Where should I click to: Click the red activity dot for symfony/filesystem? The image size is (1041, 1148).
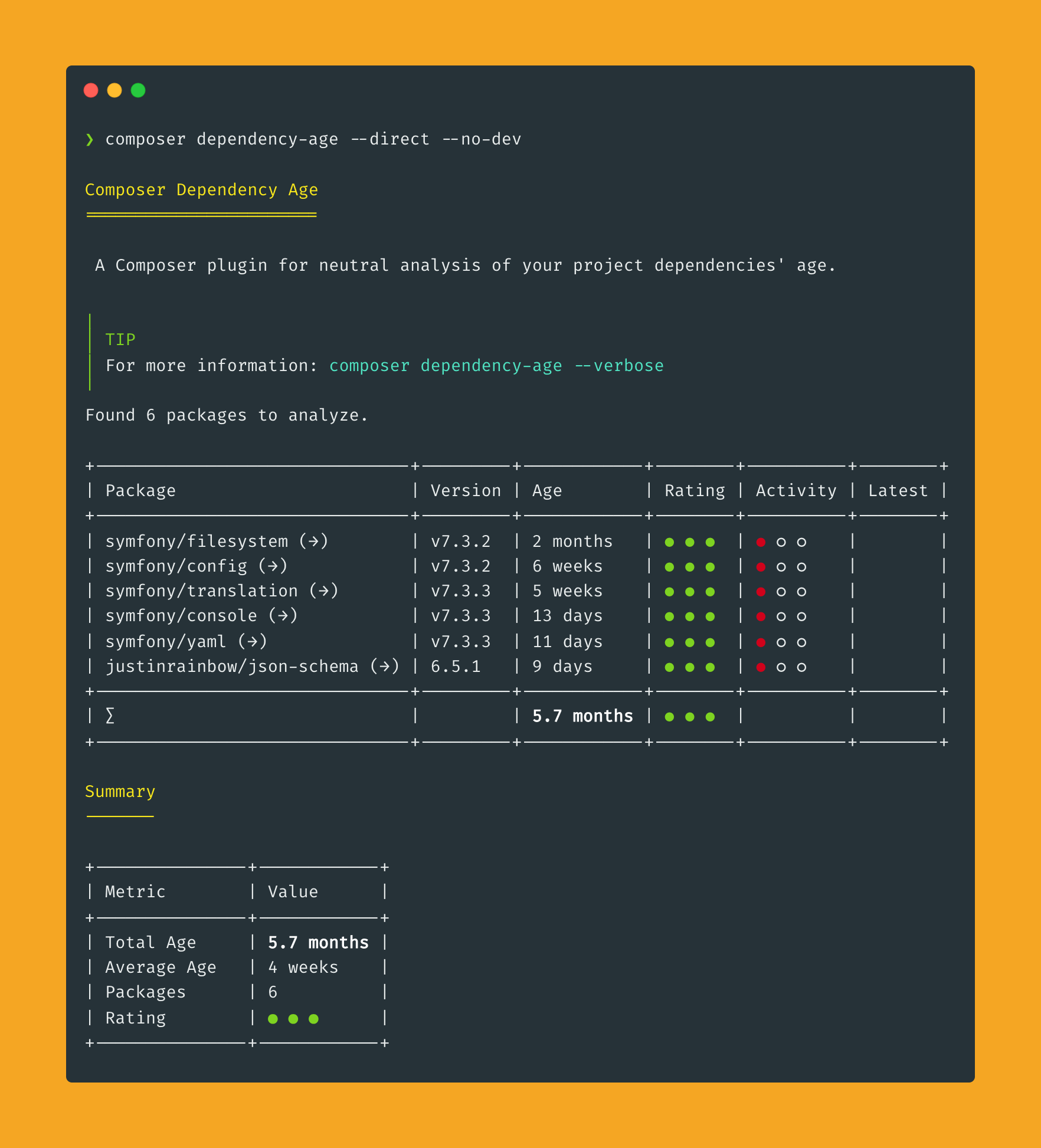(x=761, y=542)
